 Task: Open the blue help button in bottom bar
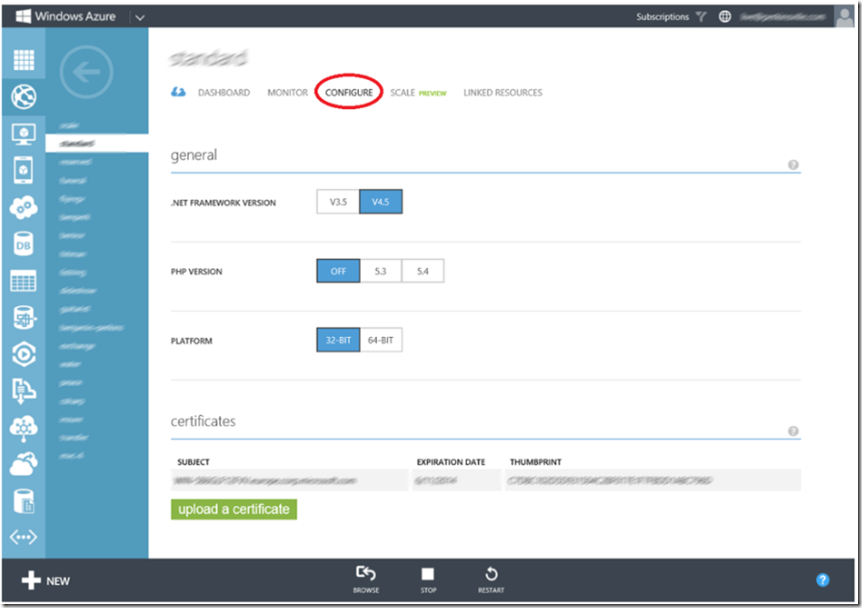coord(822,580)
